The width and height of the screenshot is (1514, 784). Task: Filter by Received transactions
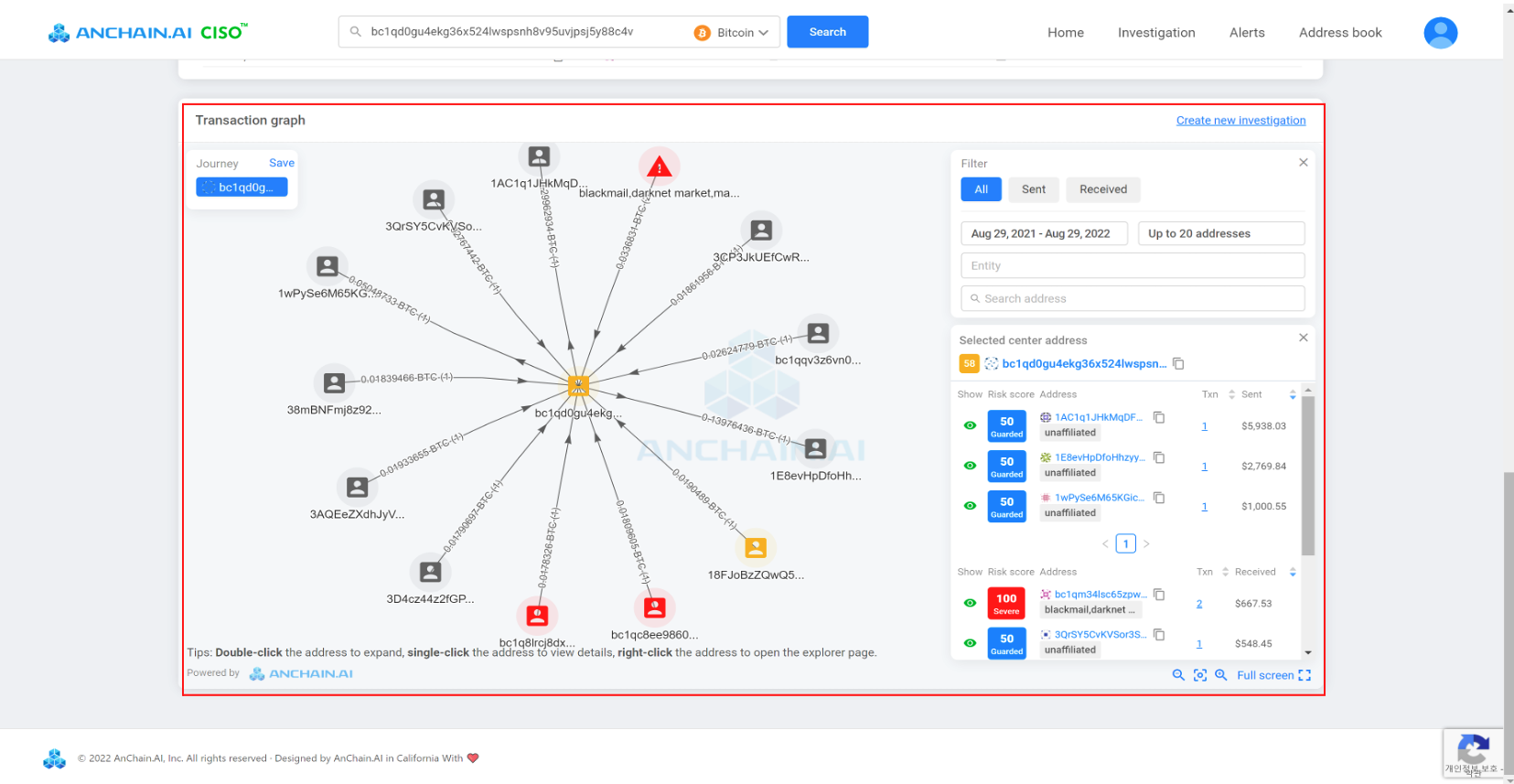(x=1103, y=189)
